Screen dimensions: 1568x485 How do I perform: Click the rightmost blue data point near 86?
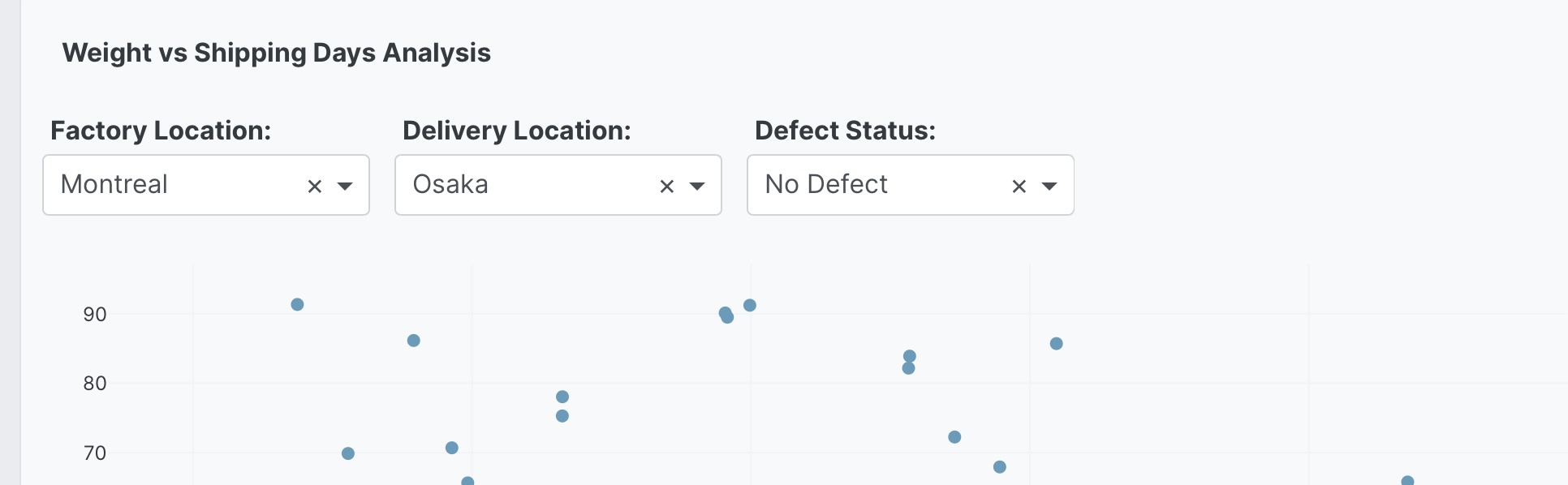(x=1056, y=343)
